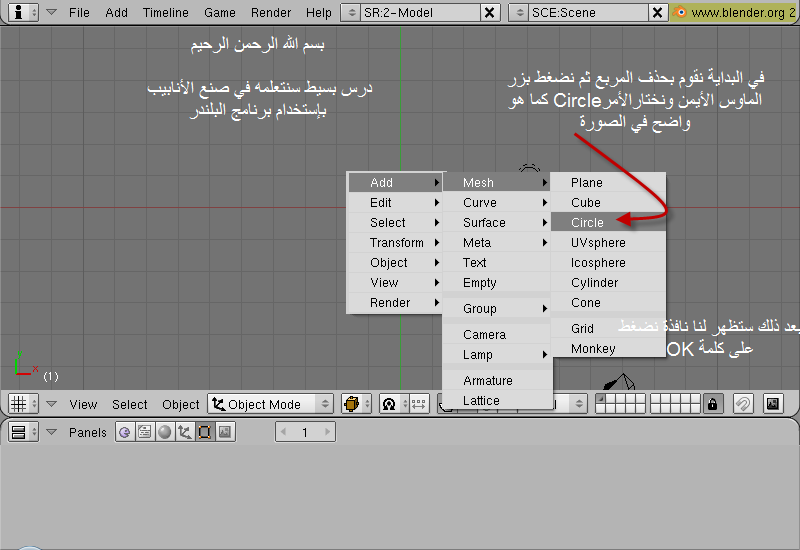Open the buttons window type selector icon
The height and width of the screenshot is (550, 800).
tap(23, 432)
